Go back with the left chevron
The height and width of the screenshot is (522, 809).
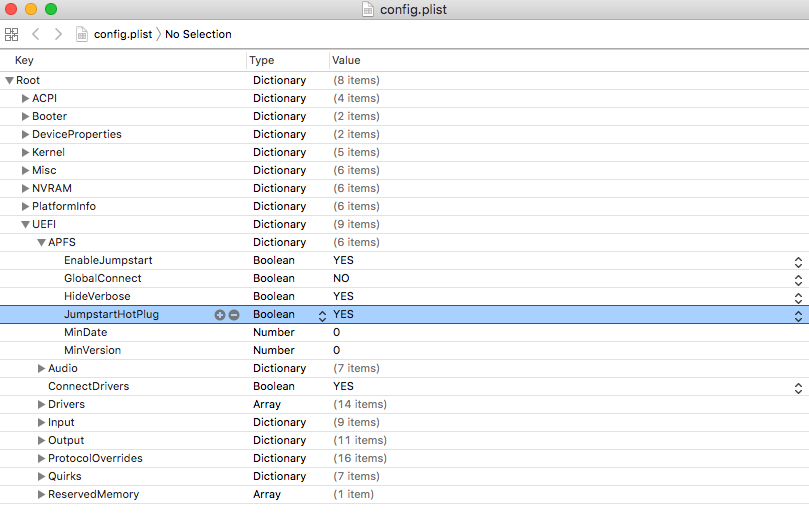tap(36, 34)
